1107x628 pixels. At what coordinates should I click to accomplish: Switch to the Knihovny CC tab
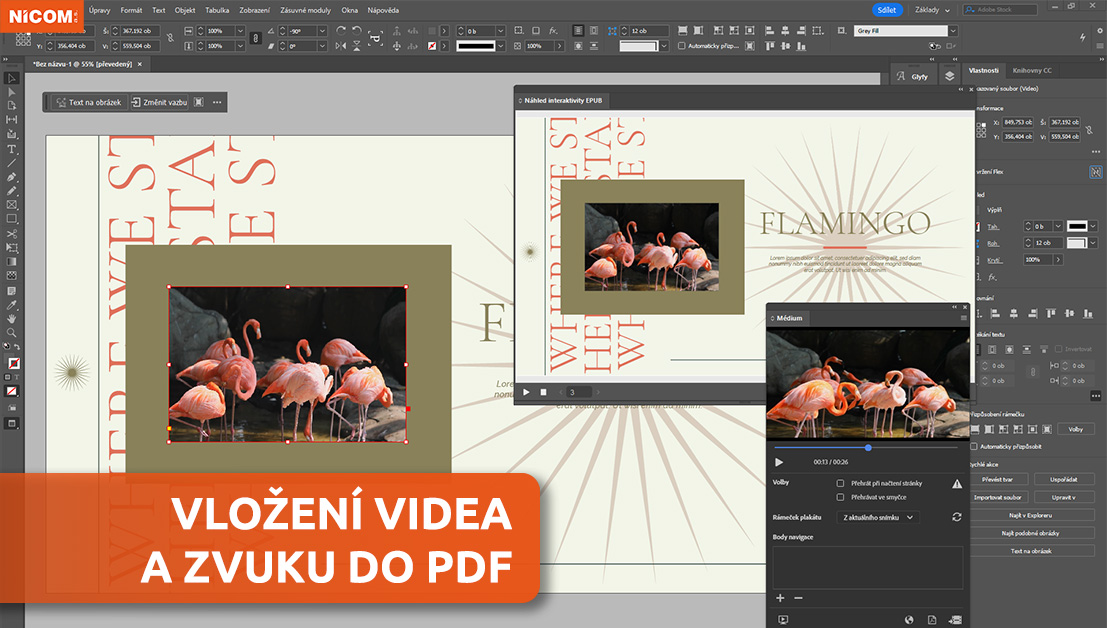coord(1032,71)
